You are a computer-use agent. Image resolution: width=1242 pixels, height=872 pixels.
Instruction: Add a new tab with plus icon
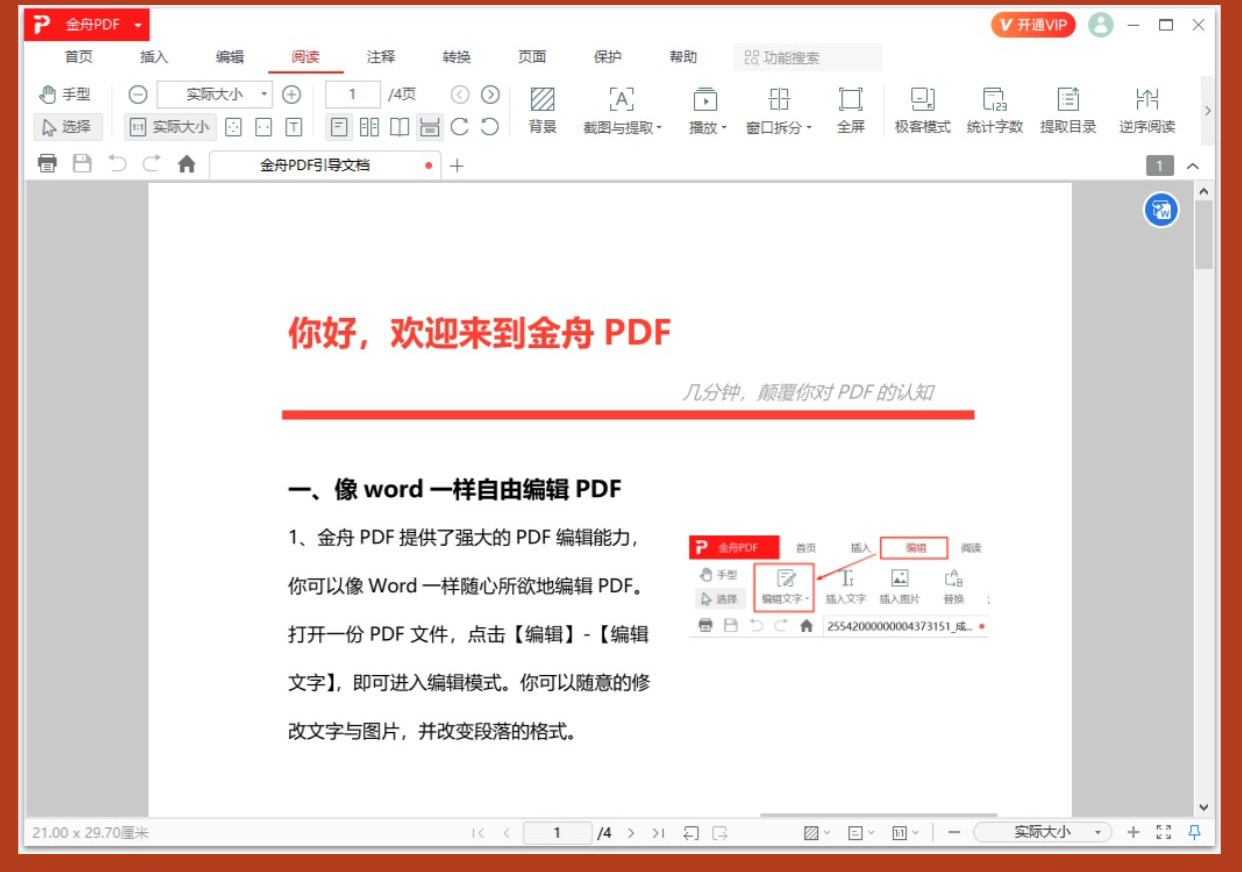pos(457,165)
